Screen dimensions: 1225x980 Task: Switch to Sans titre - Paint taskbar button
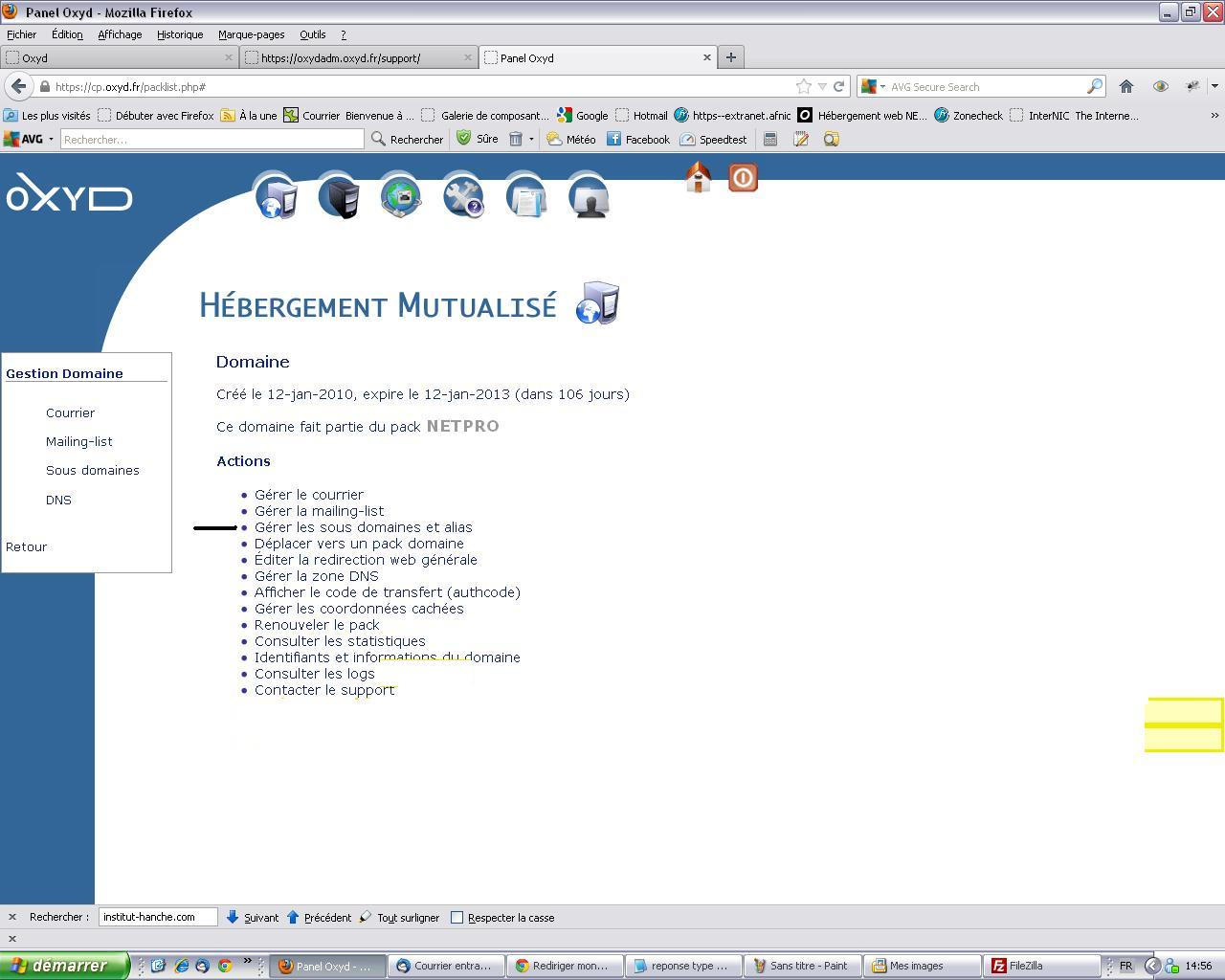coord(804,966)
